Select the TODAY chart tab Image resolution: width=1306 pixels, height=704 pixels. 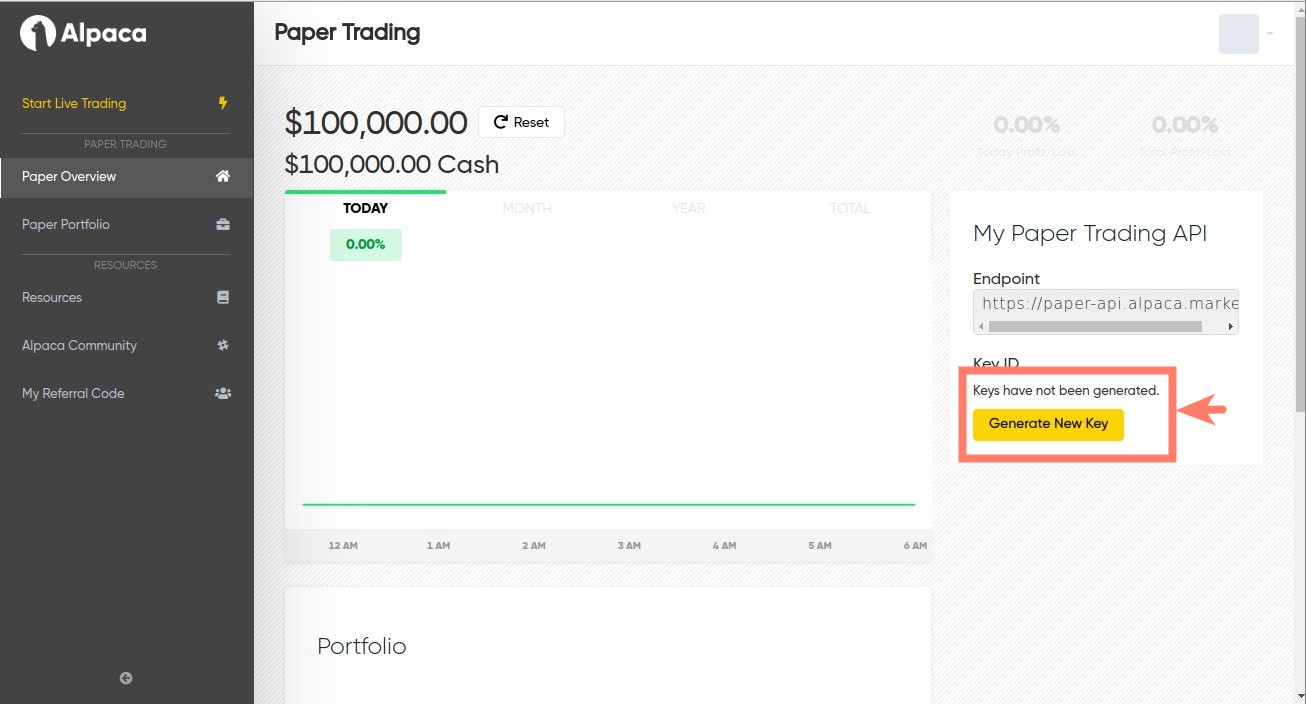click(x=365, y=208)
